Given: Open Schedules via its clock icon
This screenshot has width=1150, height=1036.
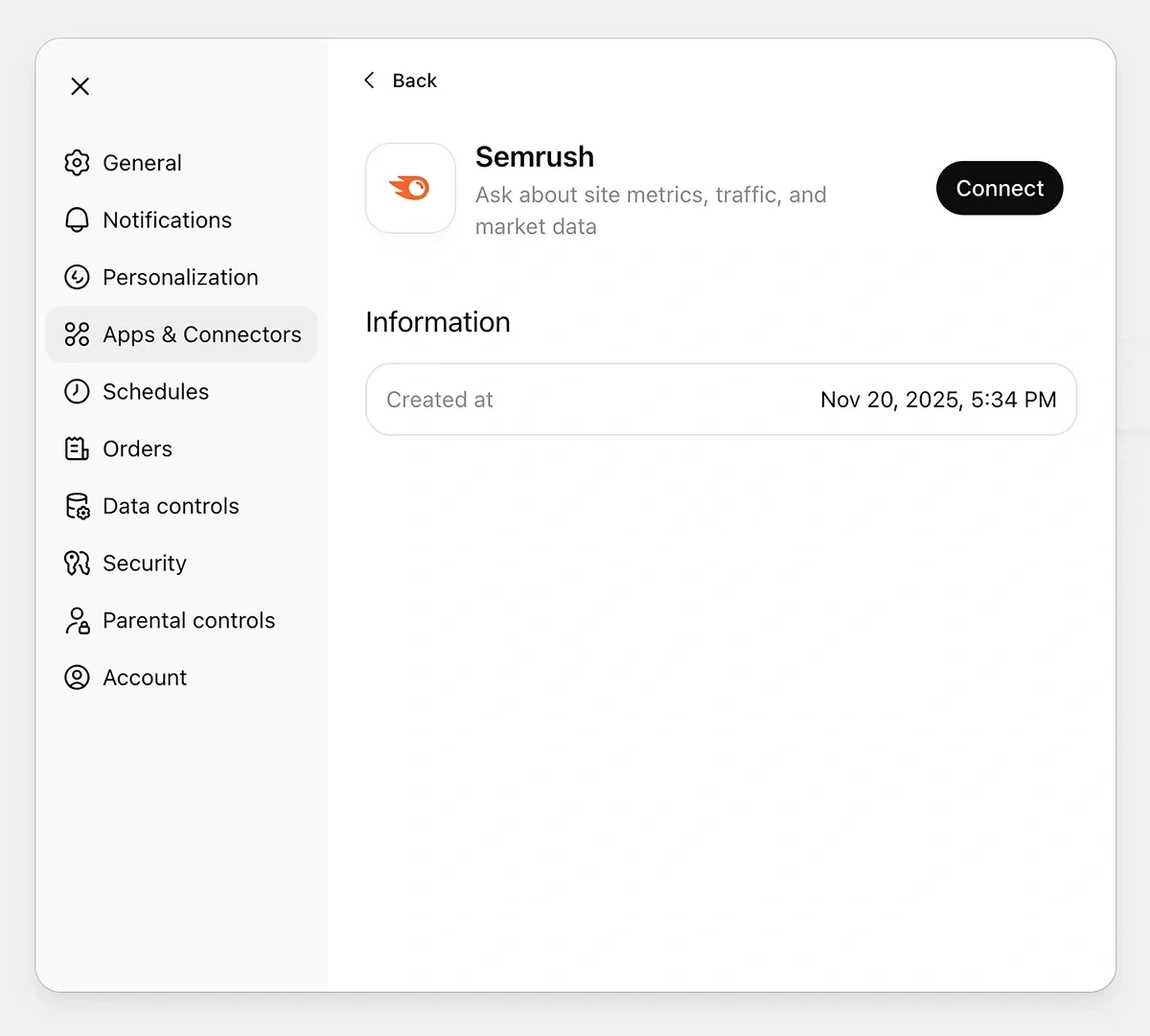Looking at the screenshot, I should (77, 391).
